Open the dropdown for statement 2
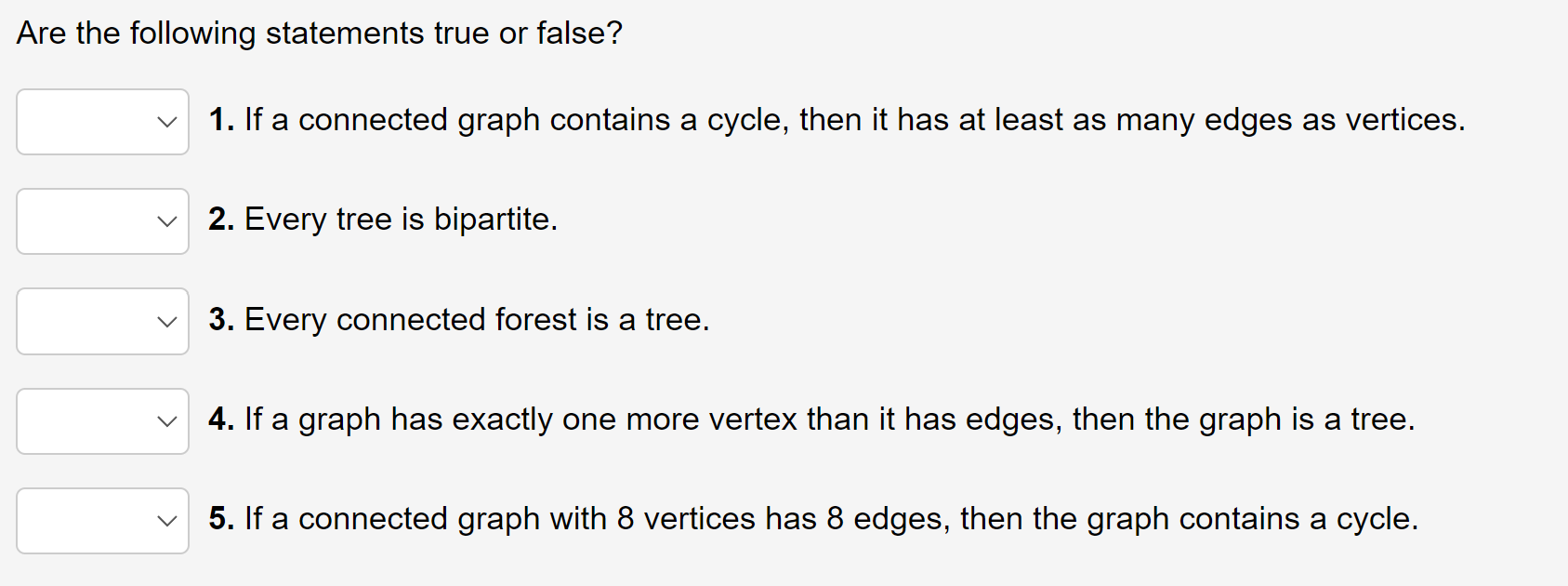1568x586 pixels. tap(102, 221)
